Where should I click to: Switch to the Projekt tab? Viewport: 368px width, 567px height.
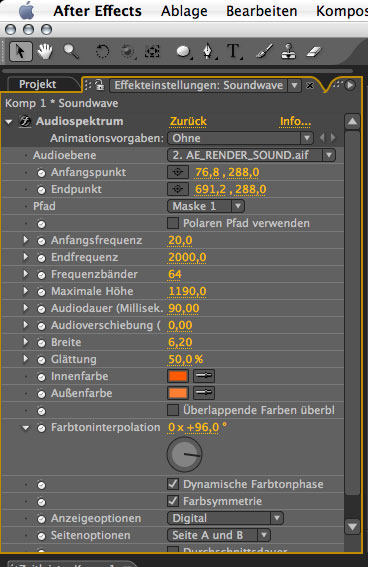(38, 84)
